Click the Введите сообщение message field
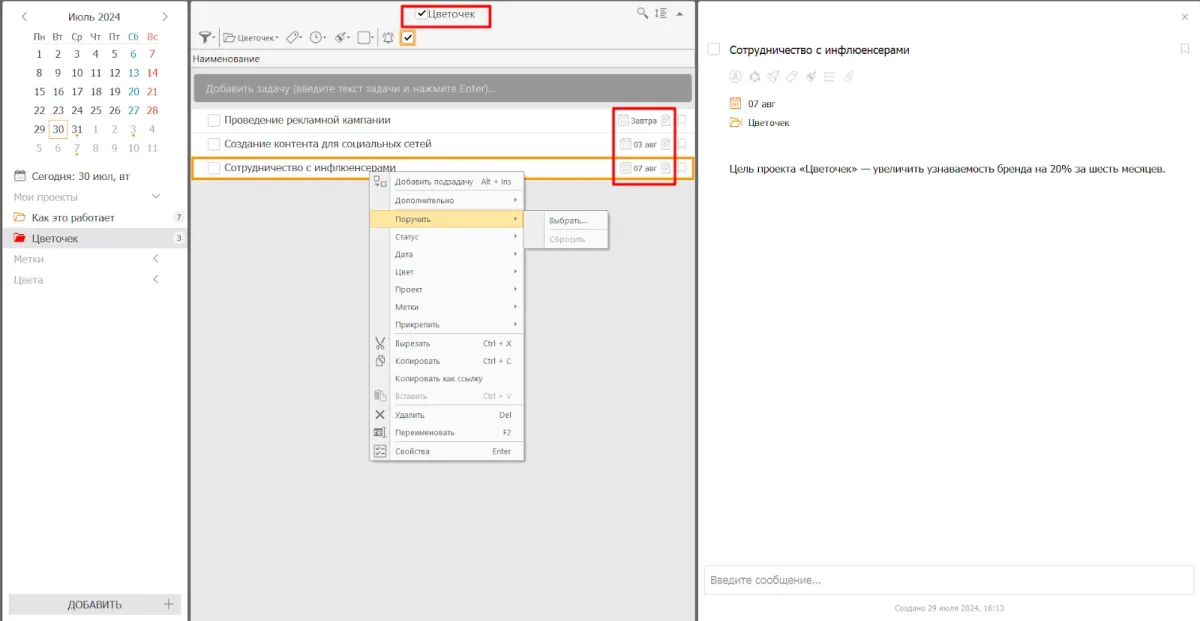 tap(948, 580)
